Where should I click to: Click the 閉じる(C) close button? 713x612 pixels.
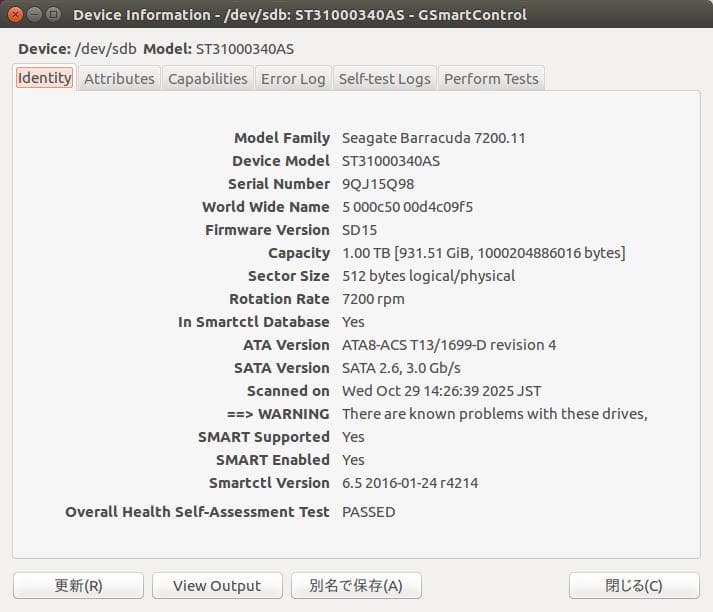pyautogui.click(x=634, y=585)
